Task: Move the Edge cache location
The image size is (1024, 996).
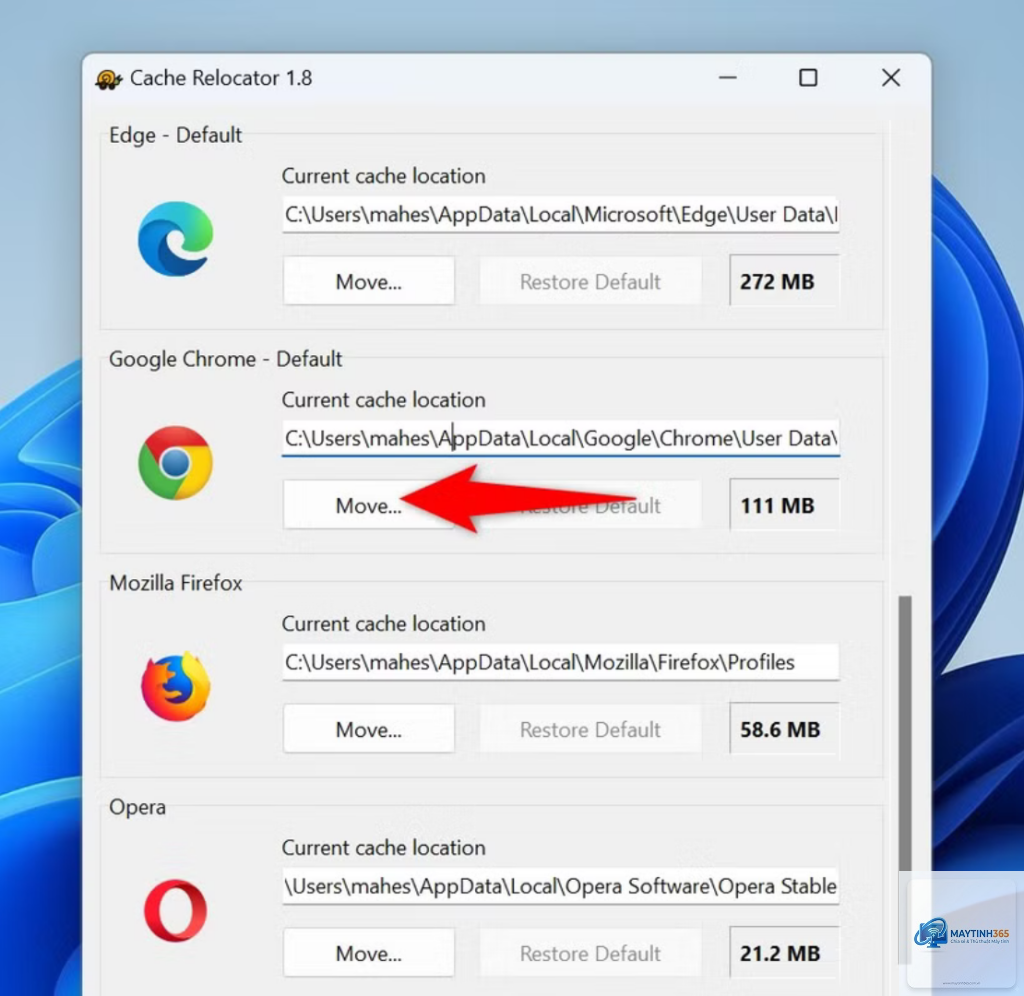Action: 369,281
